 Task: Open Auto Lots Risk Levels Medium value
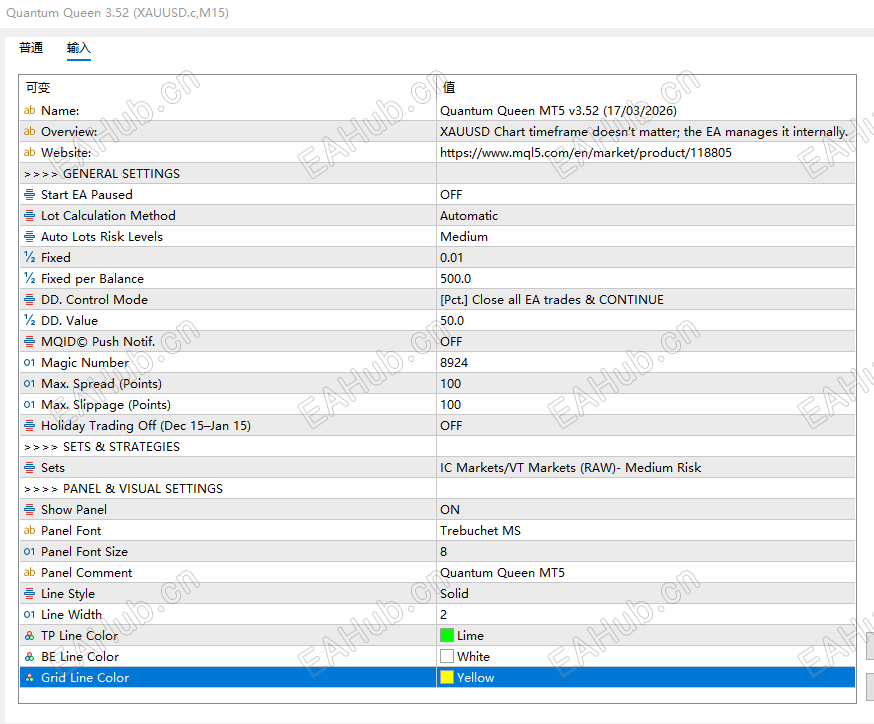coord(646,236)
